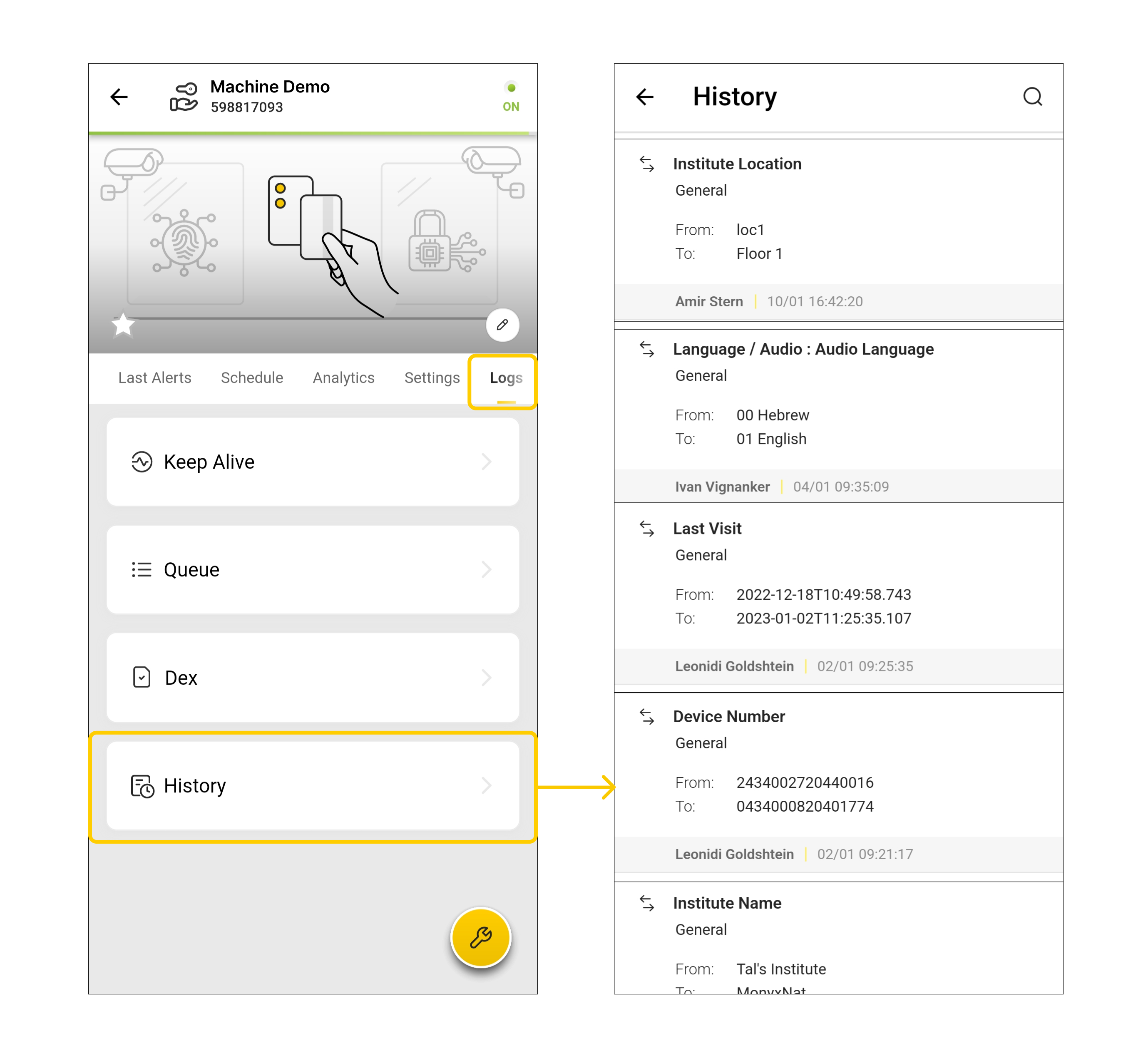This screenshot has width=1148, height=1053.
Task: Click the '00 Hebrew' value
Action: [772, 415]
